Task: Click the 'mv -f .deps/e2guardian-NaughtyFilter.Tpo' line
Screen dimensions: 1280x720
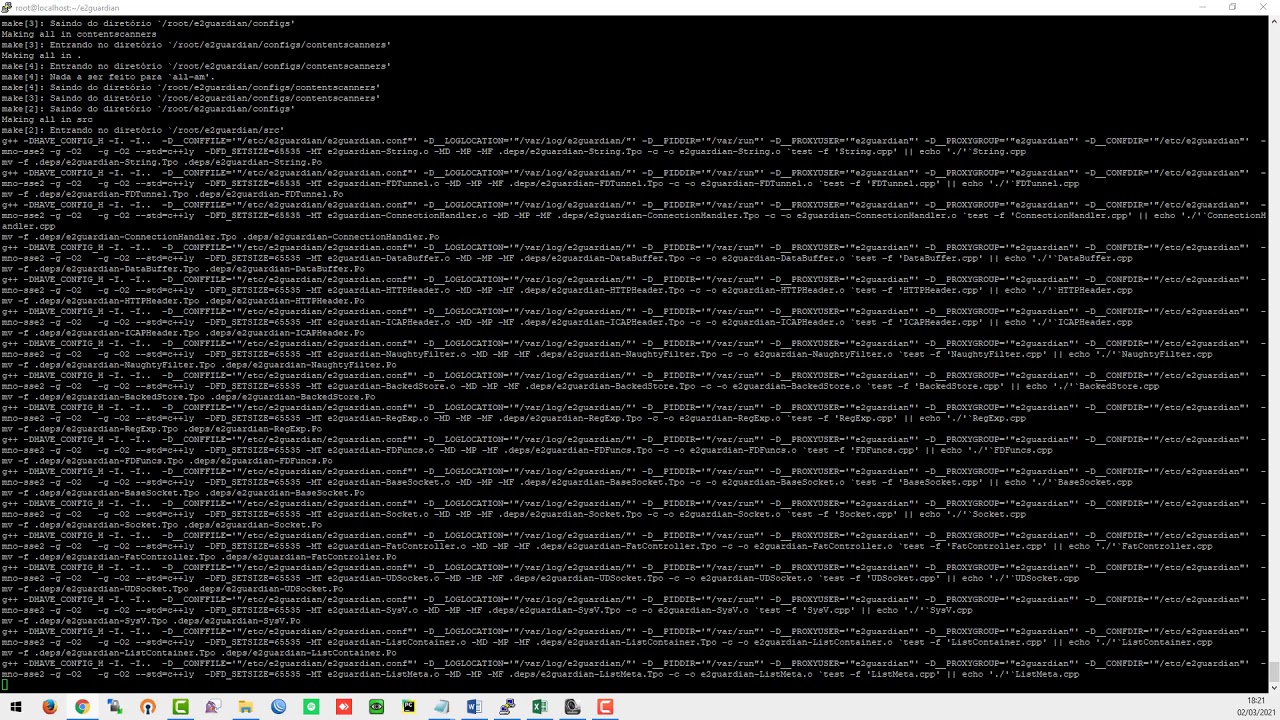Action: click(199, 365)
